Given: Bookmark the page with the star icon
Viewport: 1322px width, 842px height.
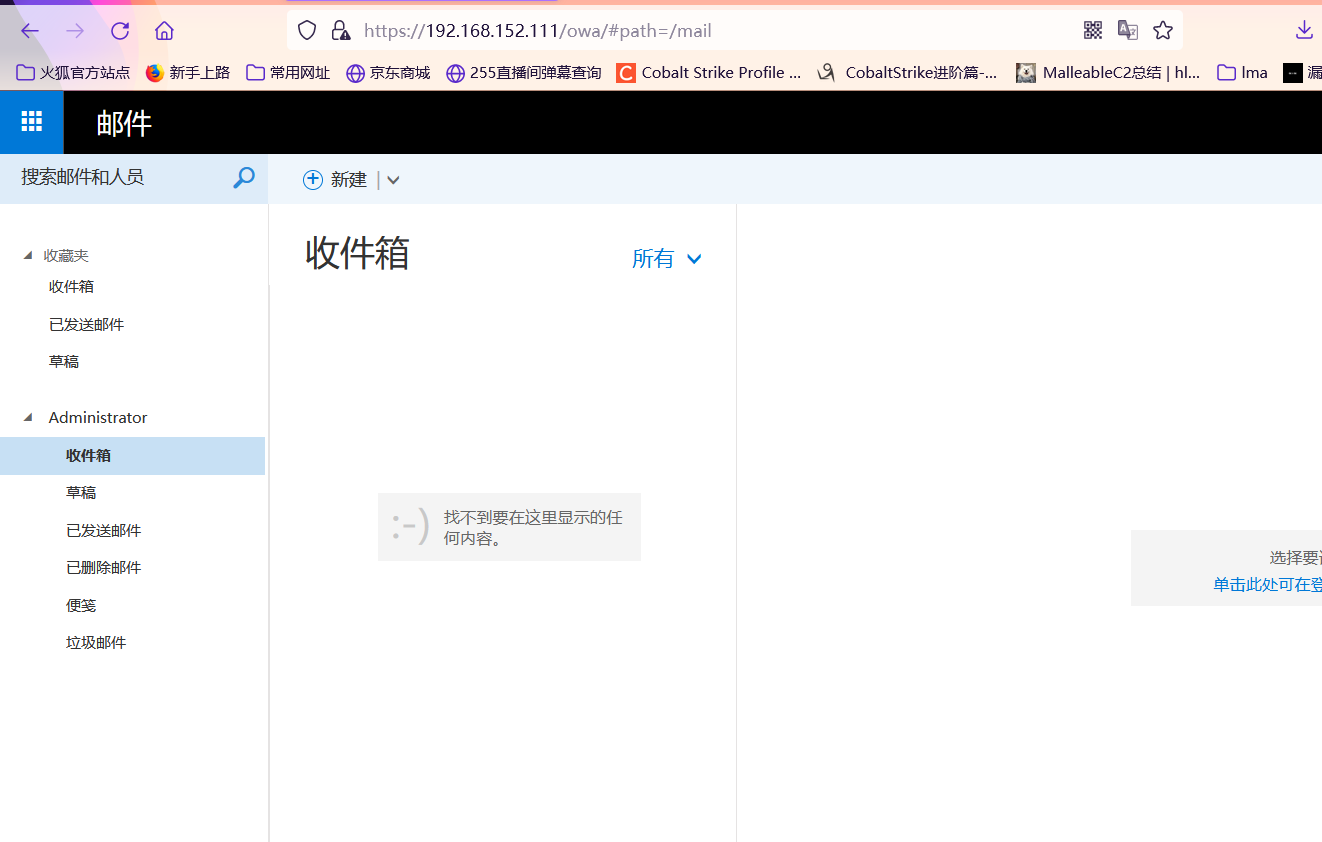Looking at the screenshot, I should tap(1162, 30).
